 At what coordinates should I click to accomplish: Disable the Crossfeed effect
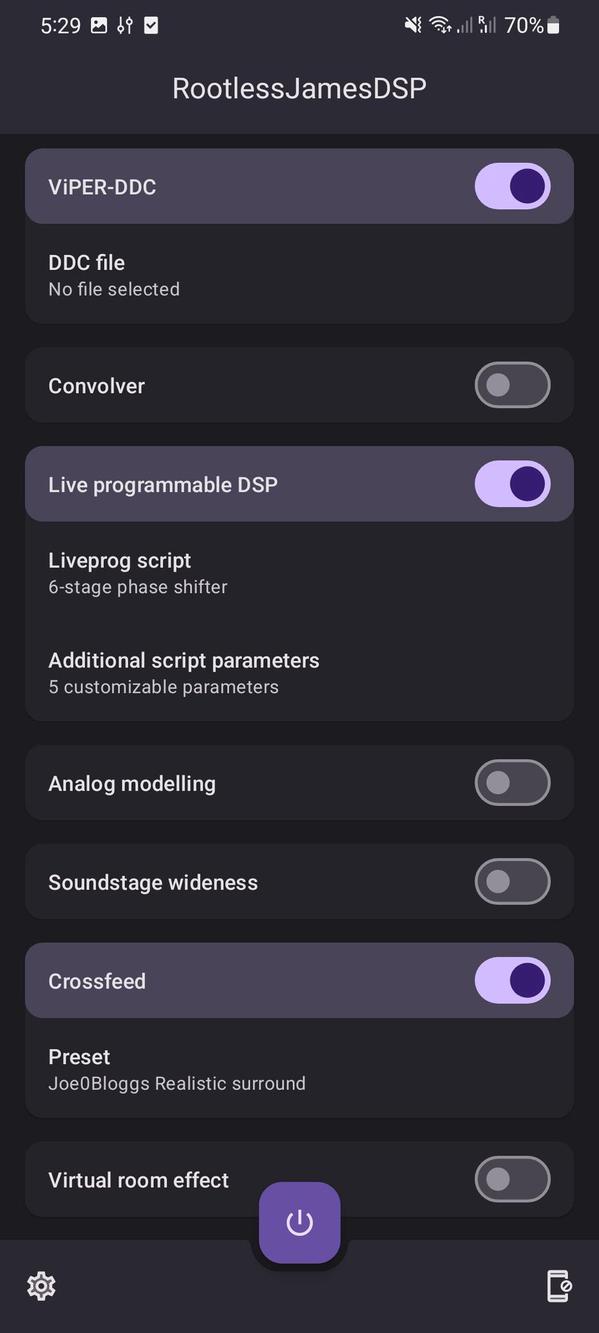tap(512, 980)
